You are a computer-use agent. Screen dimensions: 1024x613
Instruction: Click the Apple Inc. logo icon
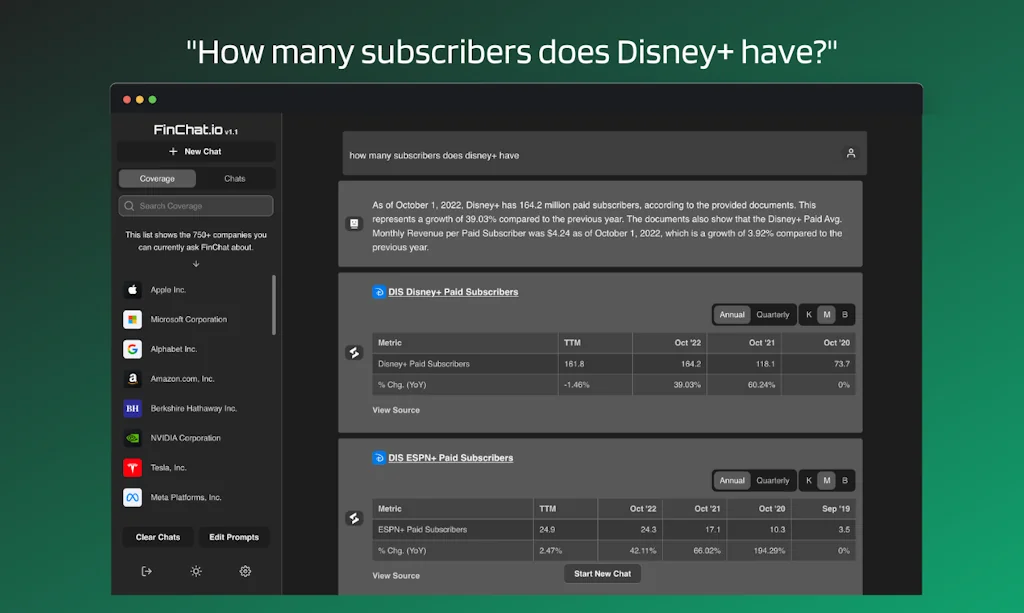click(x=132, y=290)
